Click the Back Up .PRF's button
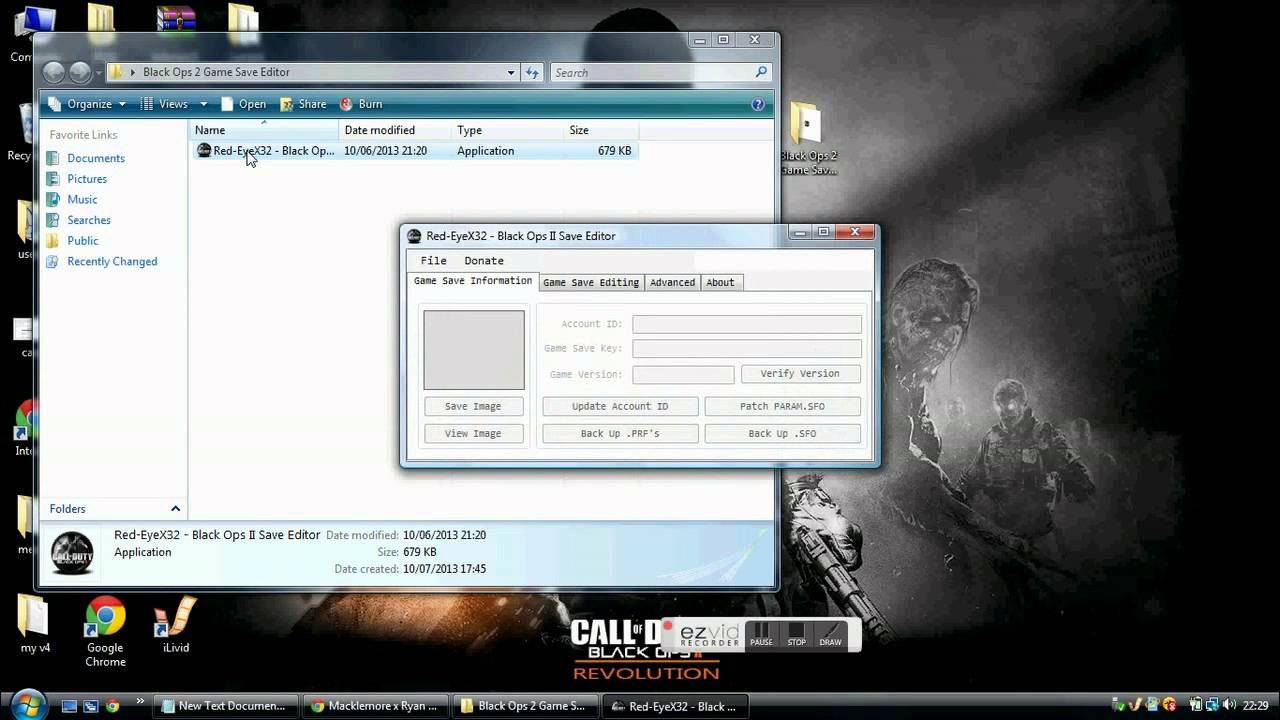This screenshot has width=1280, height=720. coord(620,433)
